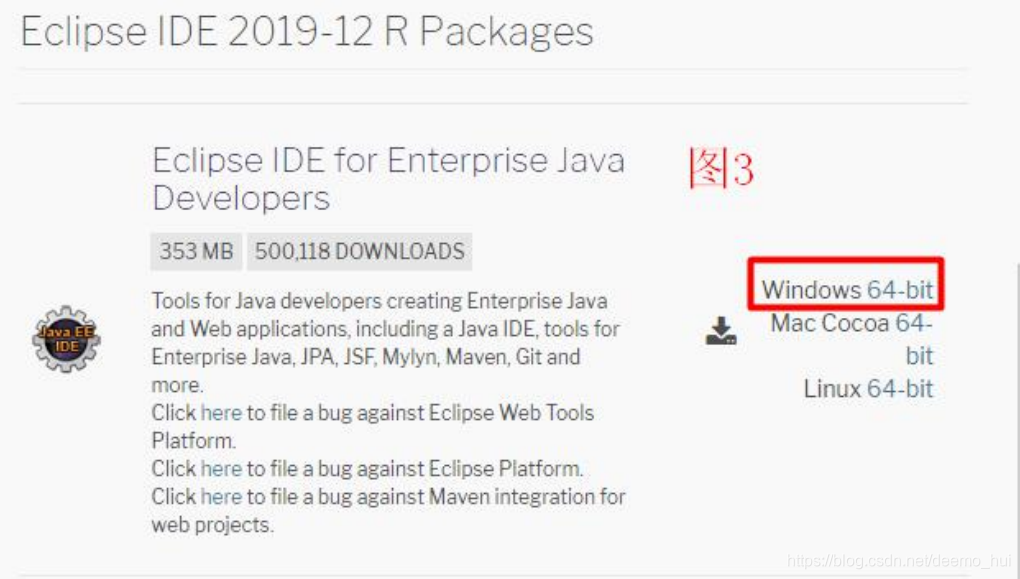
Task: Click the 'Tools for Java developers' description text
Action: (x=388, y=343)
